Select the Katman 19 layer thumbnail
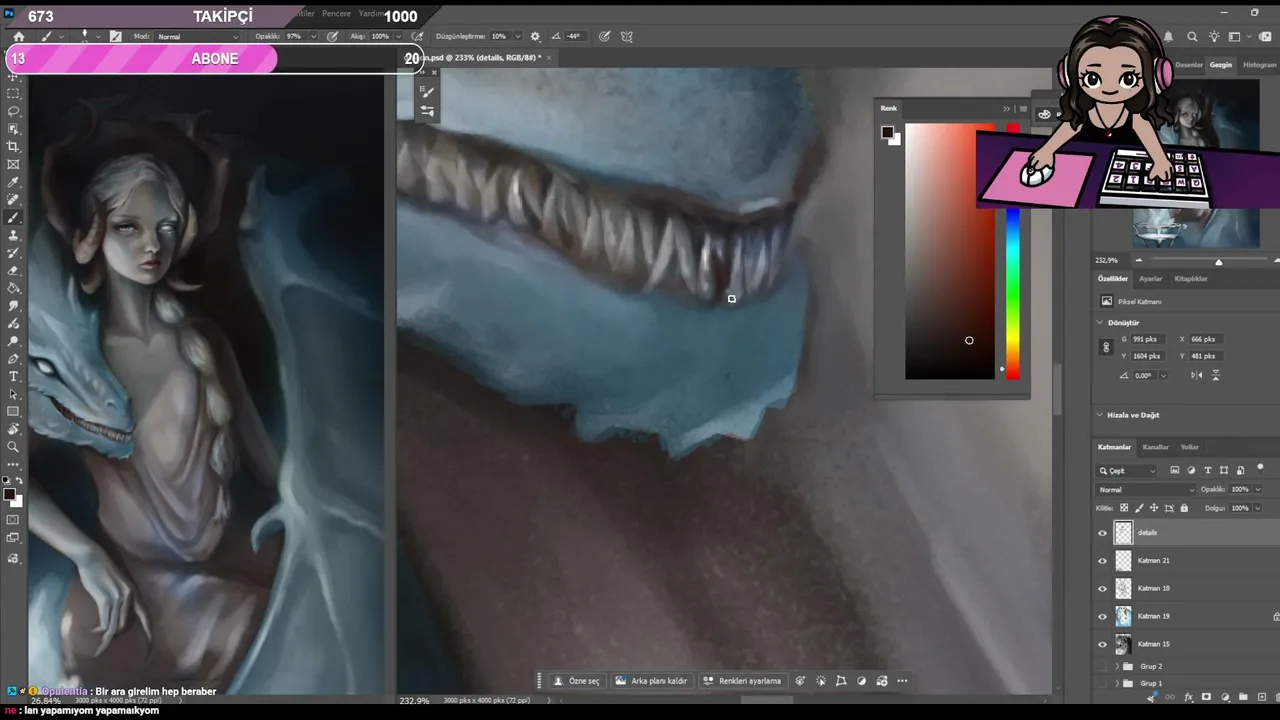 pos(1123,617)
